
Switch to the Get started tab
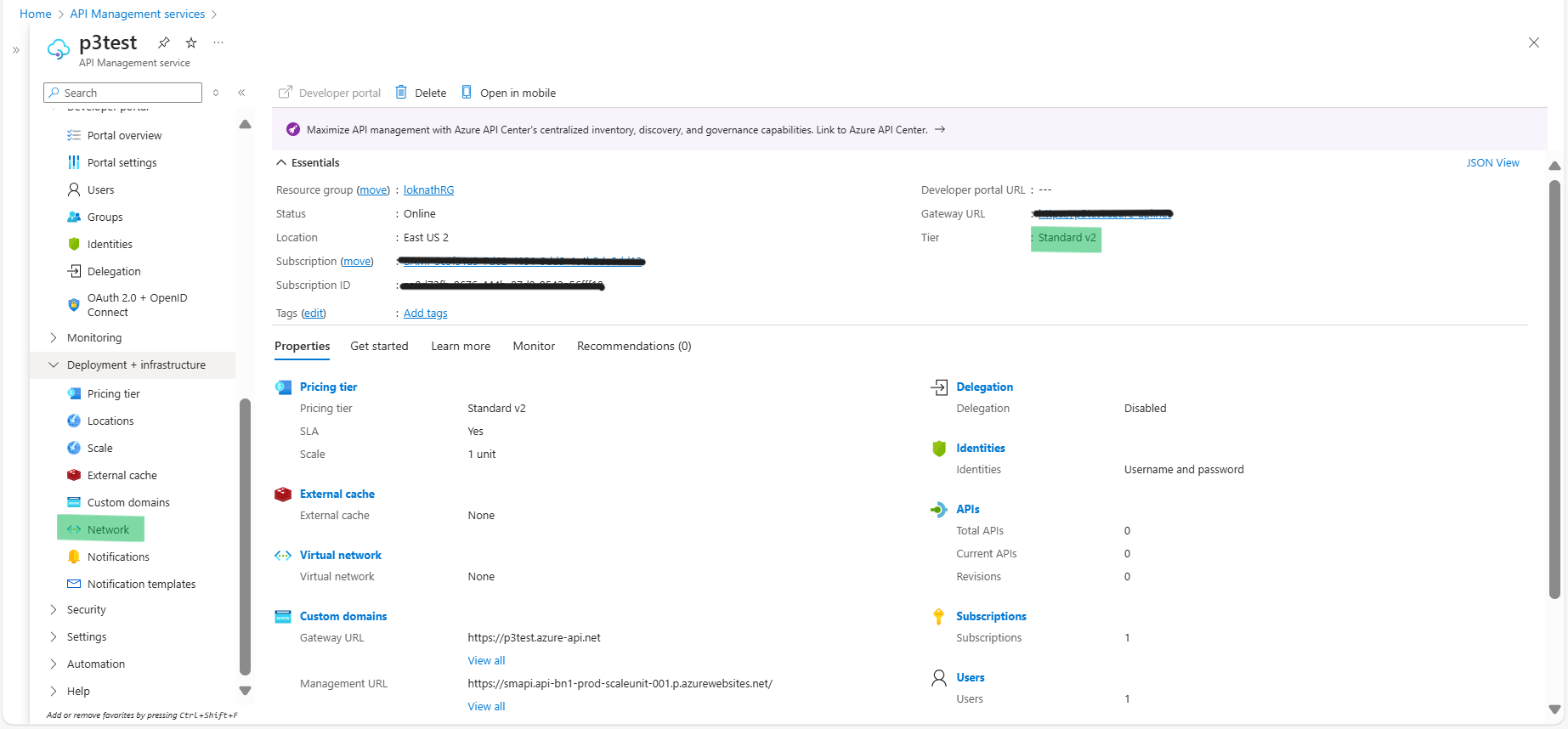379,346
